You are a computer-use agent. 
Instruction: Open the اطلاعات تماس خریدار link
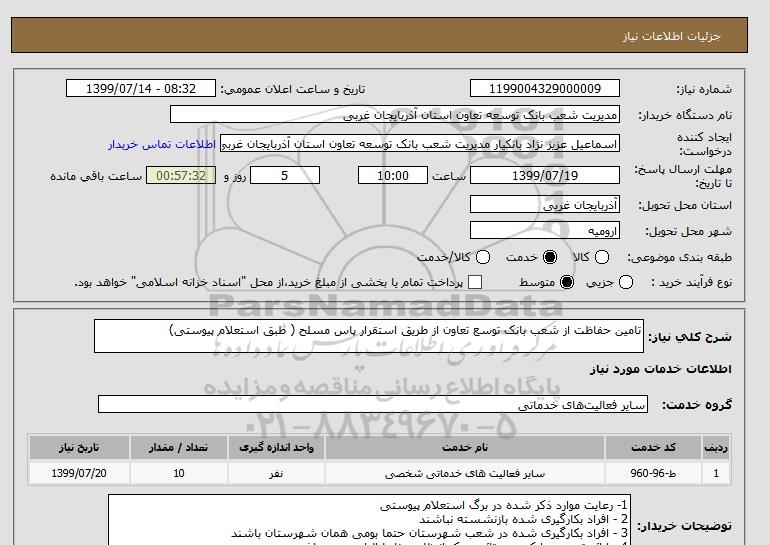click(162, 144)
